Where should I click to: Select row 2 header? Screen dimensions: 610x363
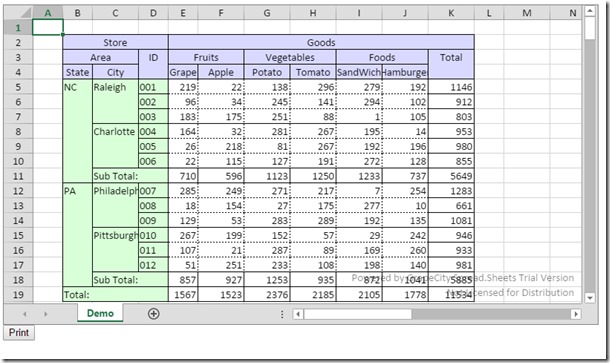click(18, 42)
